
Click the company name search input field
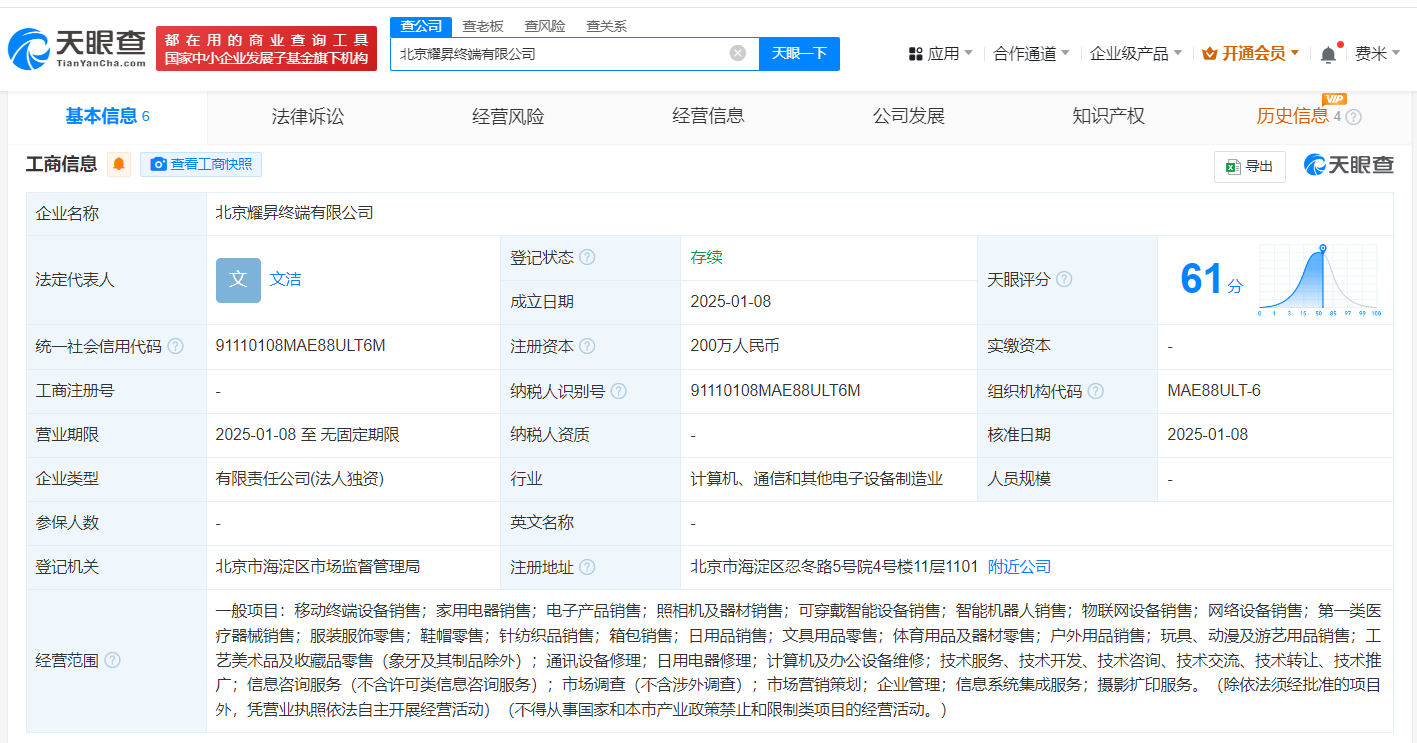click(x=560, y=54)
